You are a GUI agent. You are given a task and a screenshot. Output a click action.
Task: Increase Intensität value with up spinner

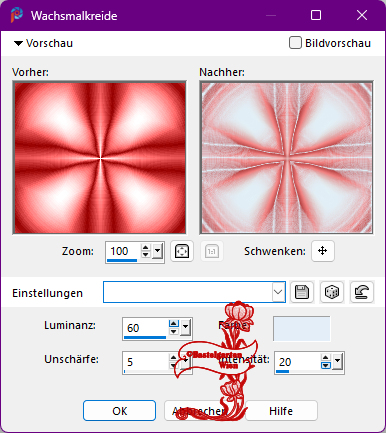(326, 358)
